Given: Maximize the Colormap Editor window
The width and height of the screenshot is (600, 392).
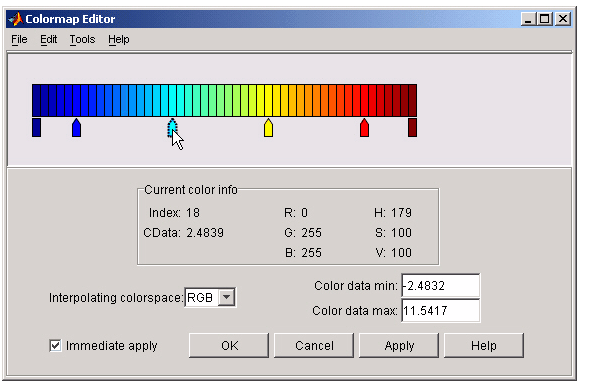Looking at the screenshot, I should pyautogui.click(x=545, y=19).
